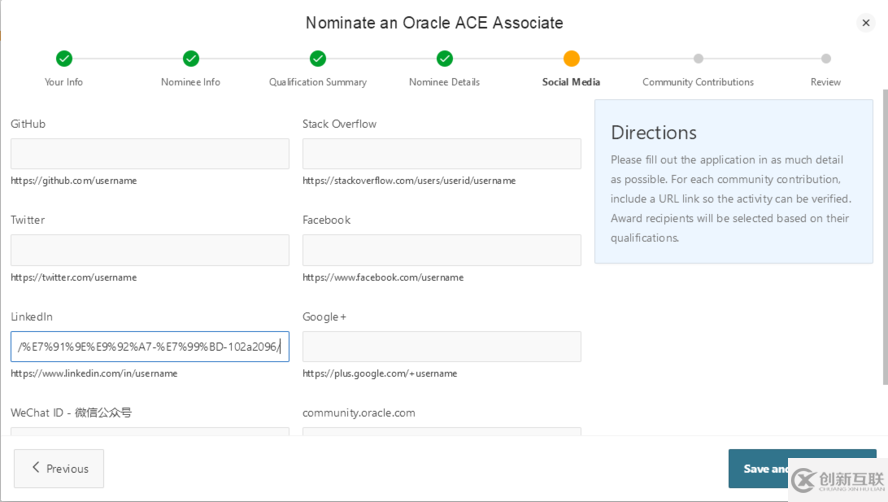Go to the completed Your Info step
888x502 pixels.
[x=64, y=58]
